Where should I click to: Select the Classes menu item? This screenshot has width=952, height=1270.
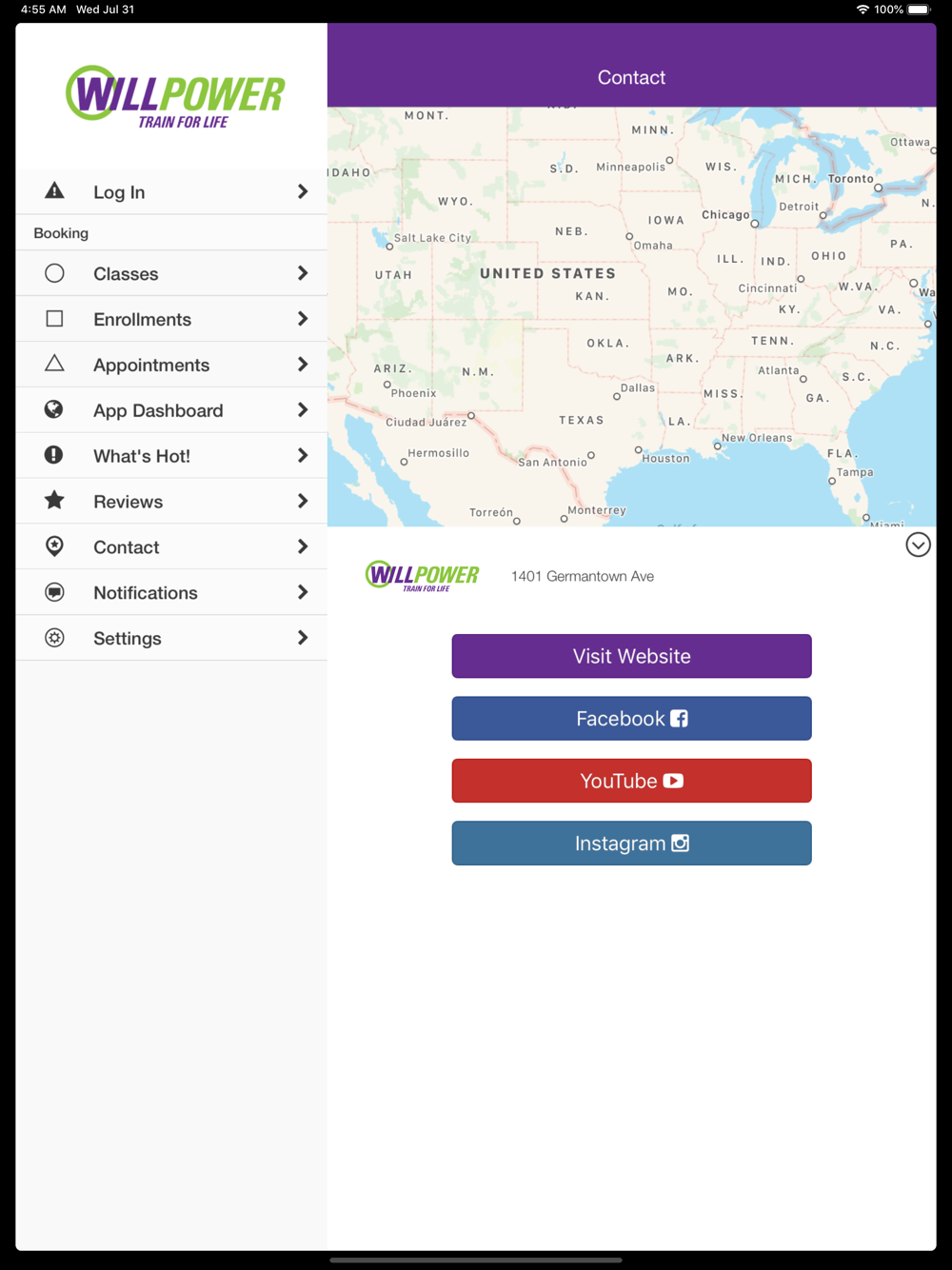171,273
